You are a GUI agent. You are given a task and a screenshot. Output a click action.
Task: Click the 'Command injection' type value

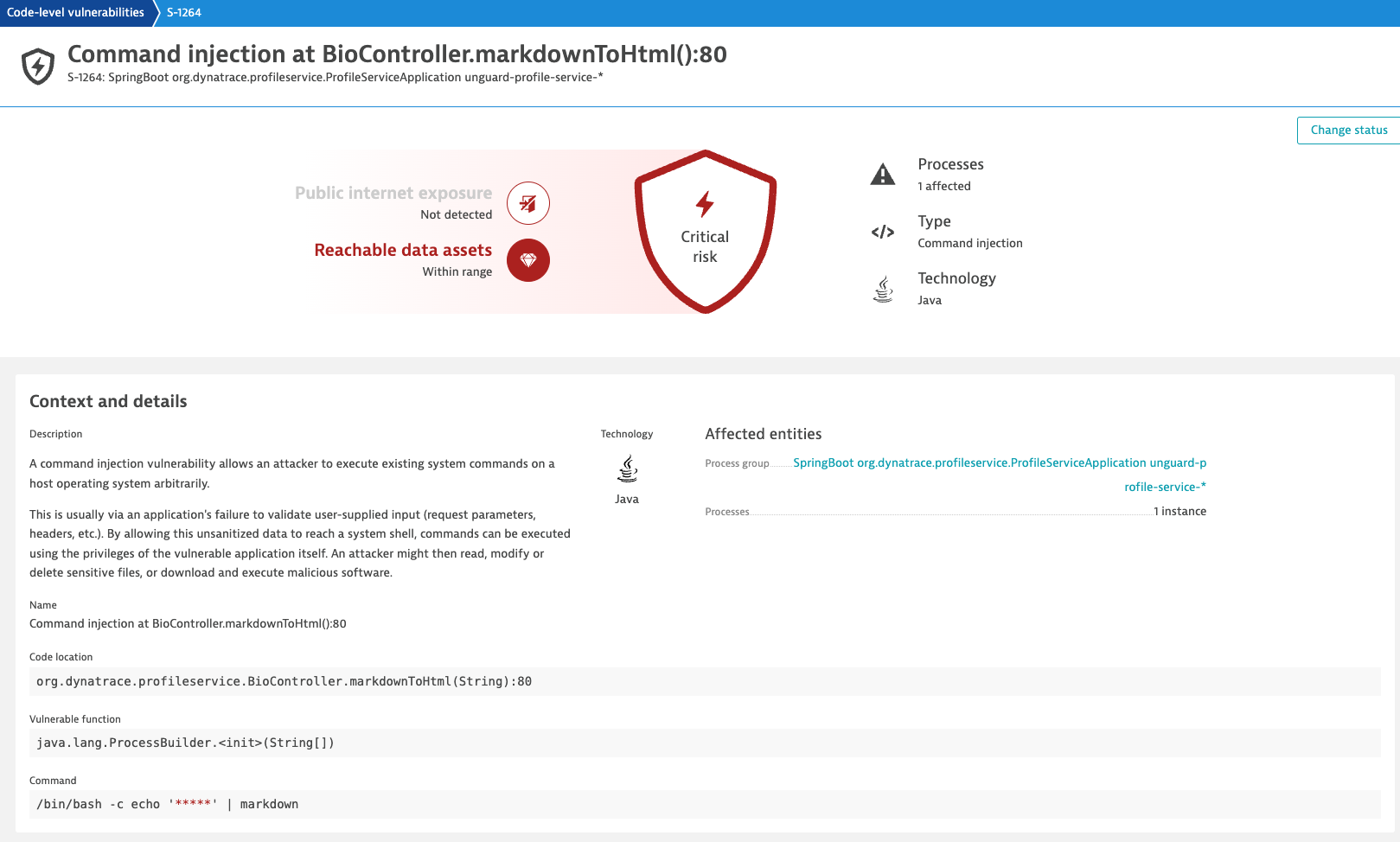coord(970,243)
